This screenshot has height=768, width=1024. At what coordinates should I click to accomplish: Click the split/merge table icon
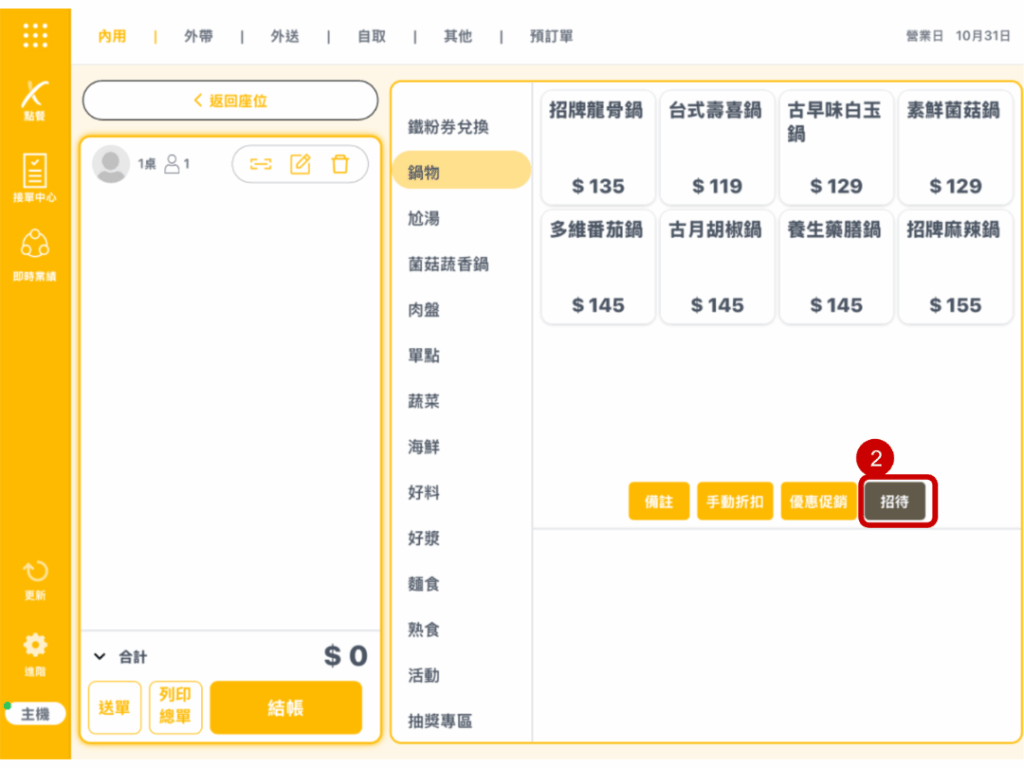click(x=261, y=164)
